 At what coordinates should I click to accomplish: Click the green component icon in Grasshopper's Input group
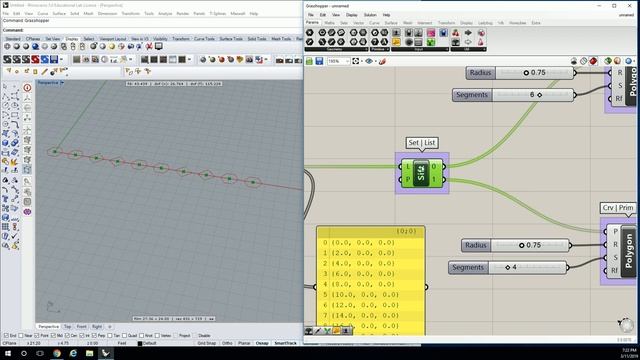pyautogui.click(x=431, y=42)
